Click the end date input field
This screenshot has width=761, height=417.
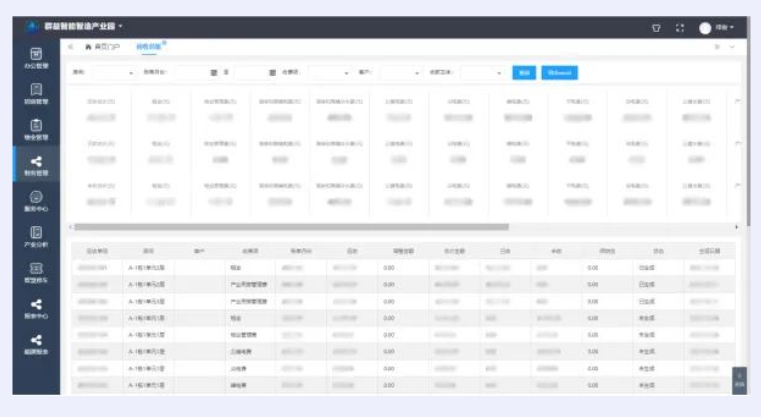tap(255, 72)
